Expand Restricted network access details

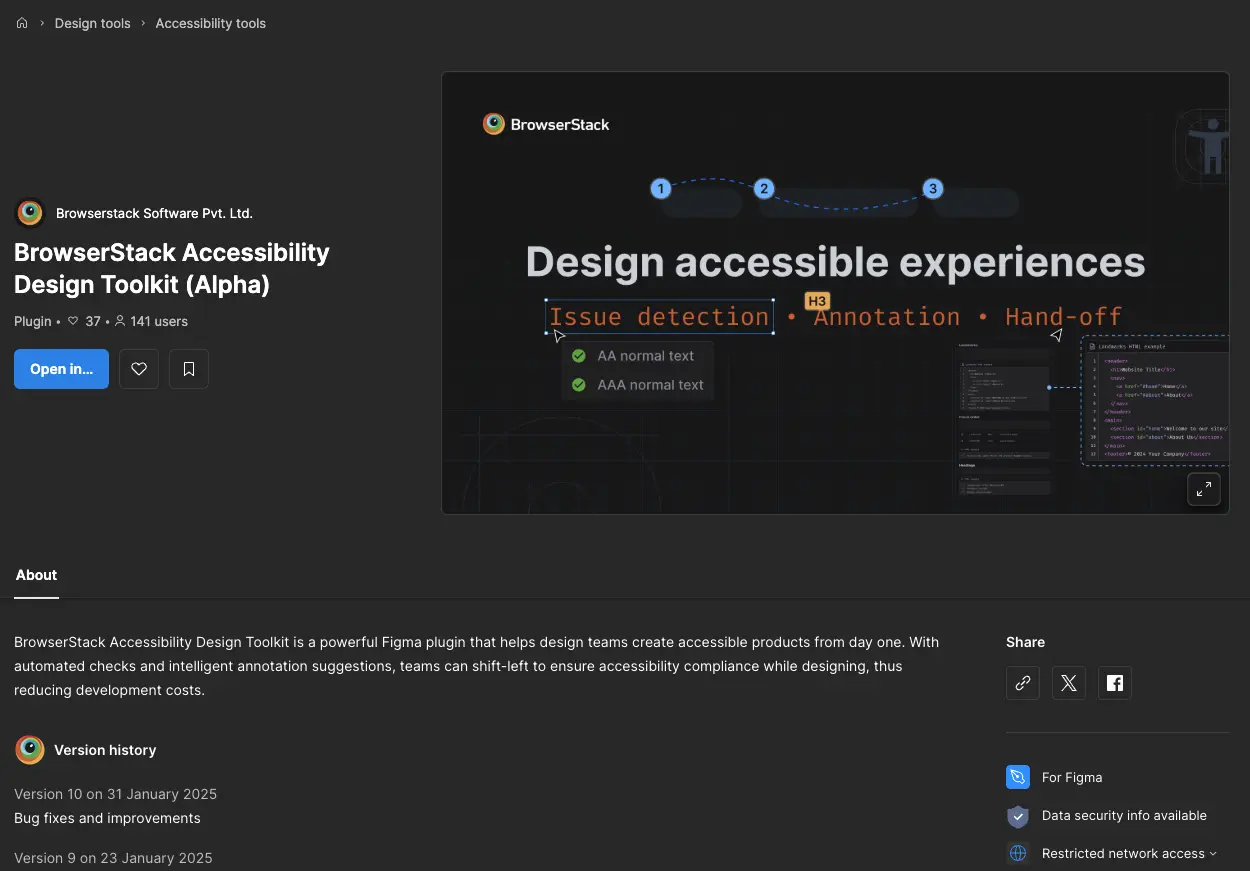[x=1214, y=854]
